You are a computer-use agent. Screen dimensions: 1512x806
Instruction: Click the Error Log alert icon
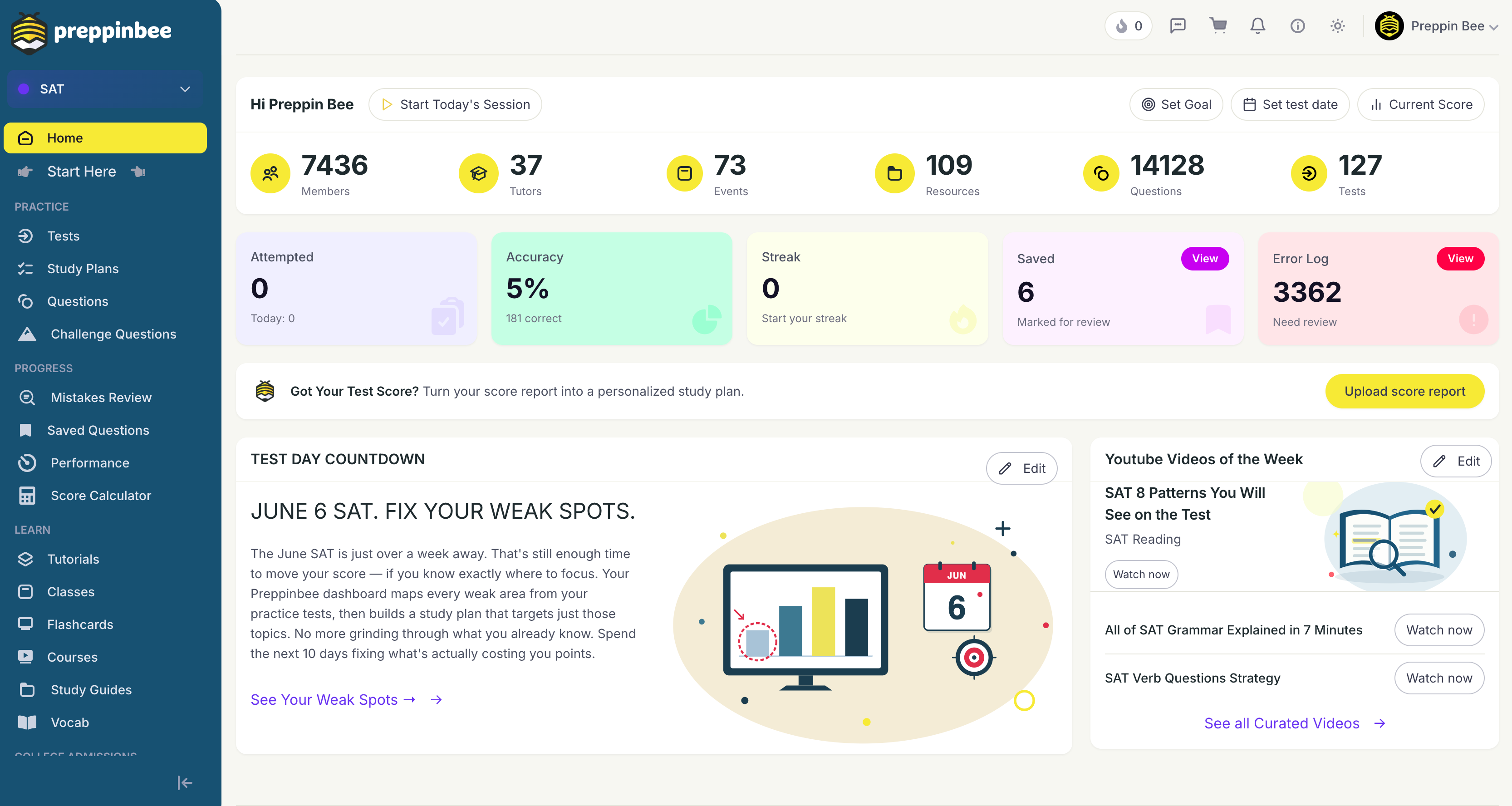tap(1473, 320)
